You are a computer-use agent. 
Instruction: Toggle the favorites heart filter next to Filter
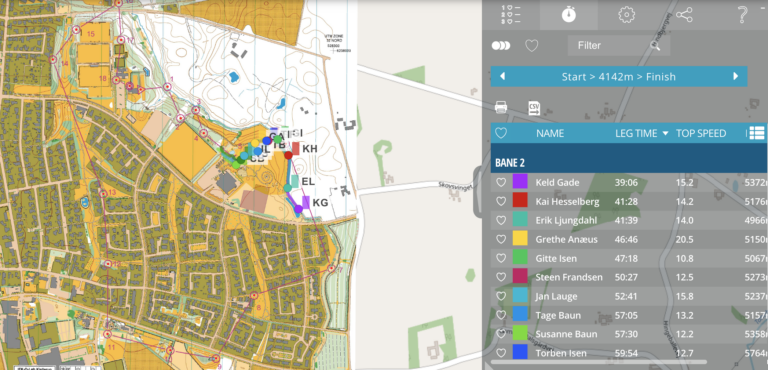[531, 46]
